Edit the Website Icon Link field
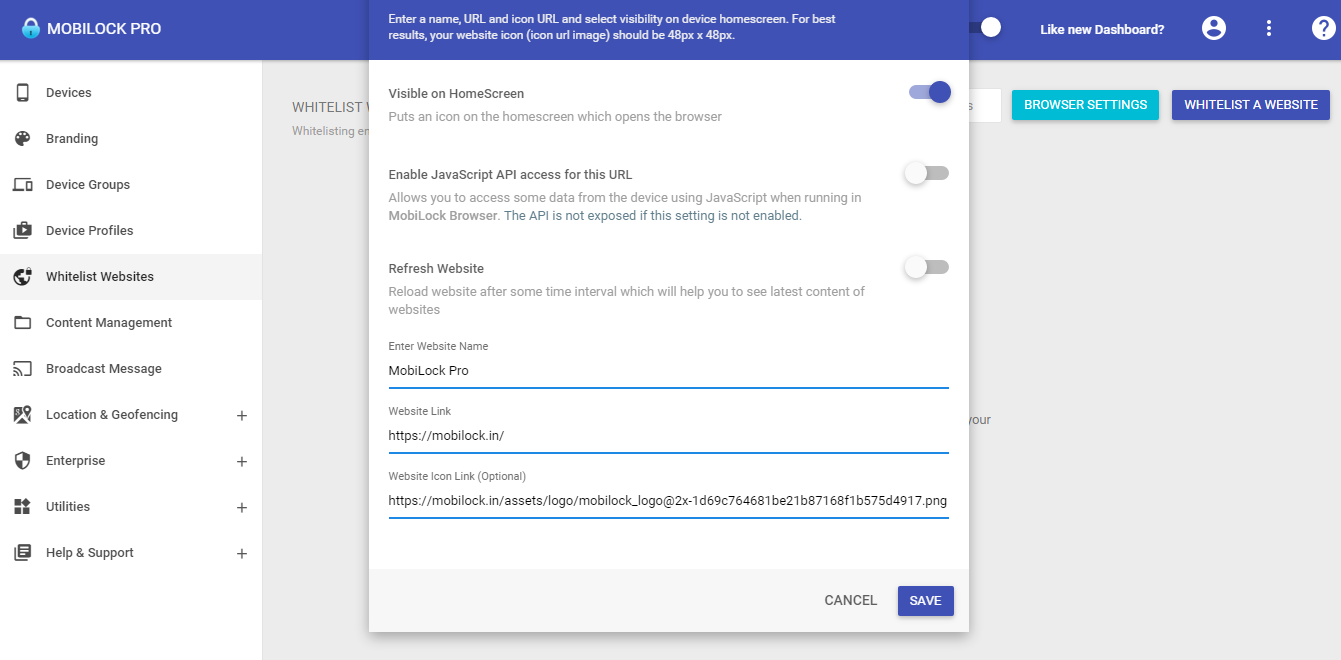The width and height of the screenshot is (1341, 660). [x=668, y=501]
